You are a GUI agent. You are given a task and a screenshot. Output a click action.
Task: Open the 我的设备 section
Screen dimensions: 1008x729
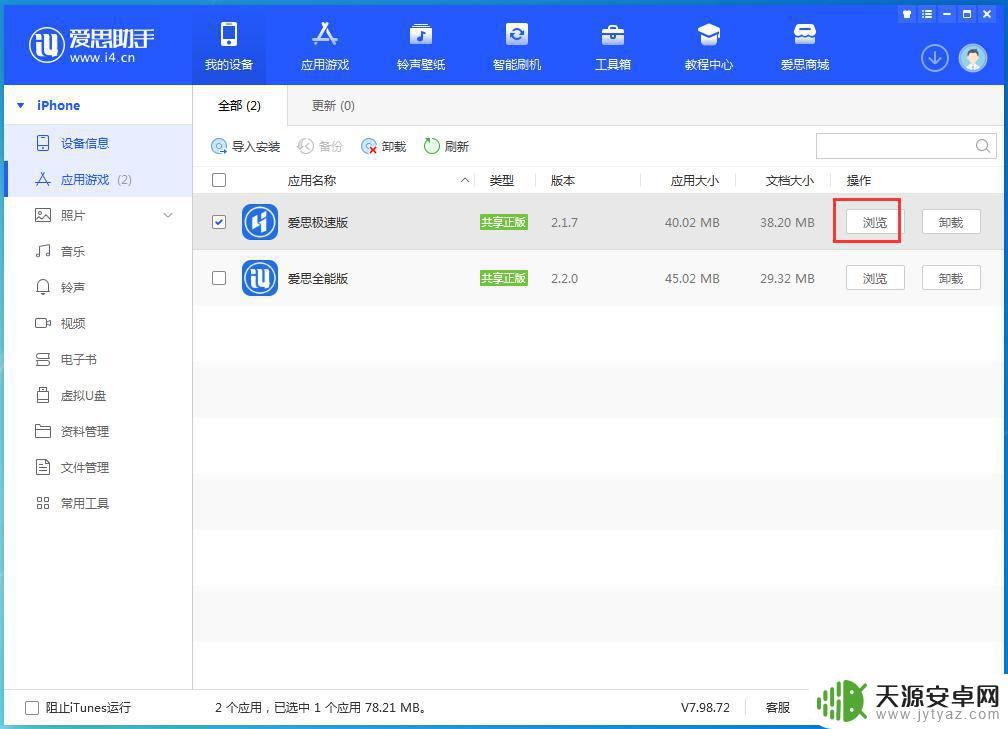[229, 46]
